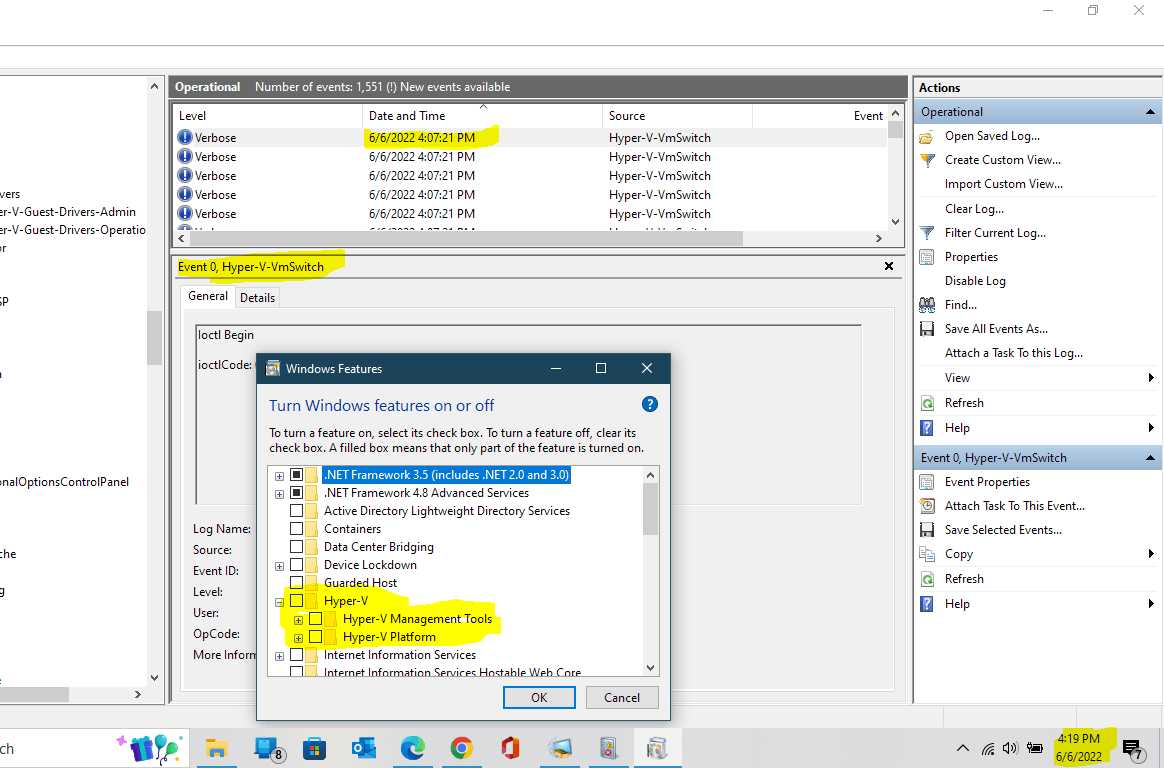Click the log Properties icon in Actions
1164x768 pixels.
point(926,257)
